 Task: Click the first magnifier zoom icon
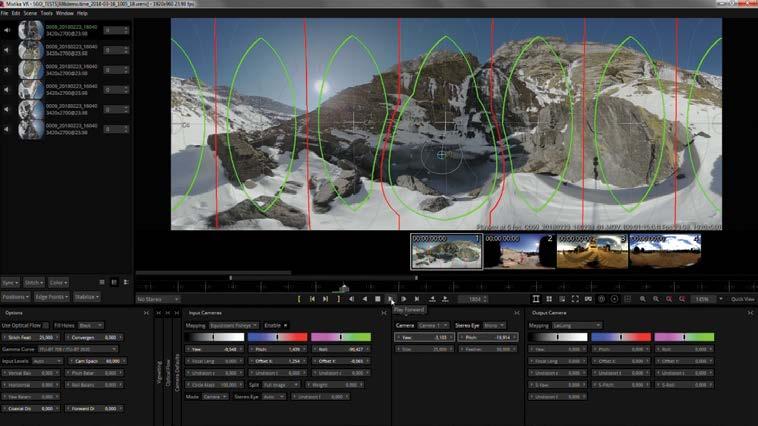coord(642,299)
